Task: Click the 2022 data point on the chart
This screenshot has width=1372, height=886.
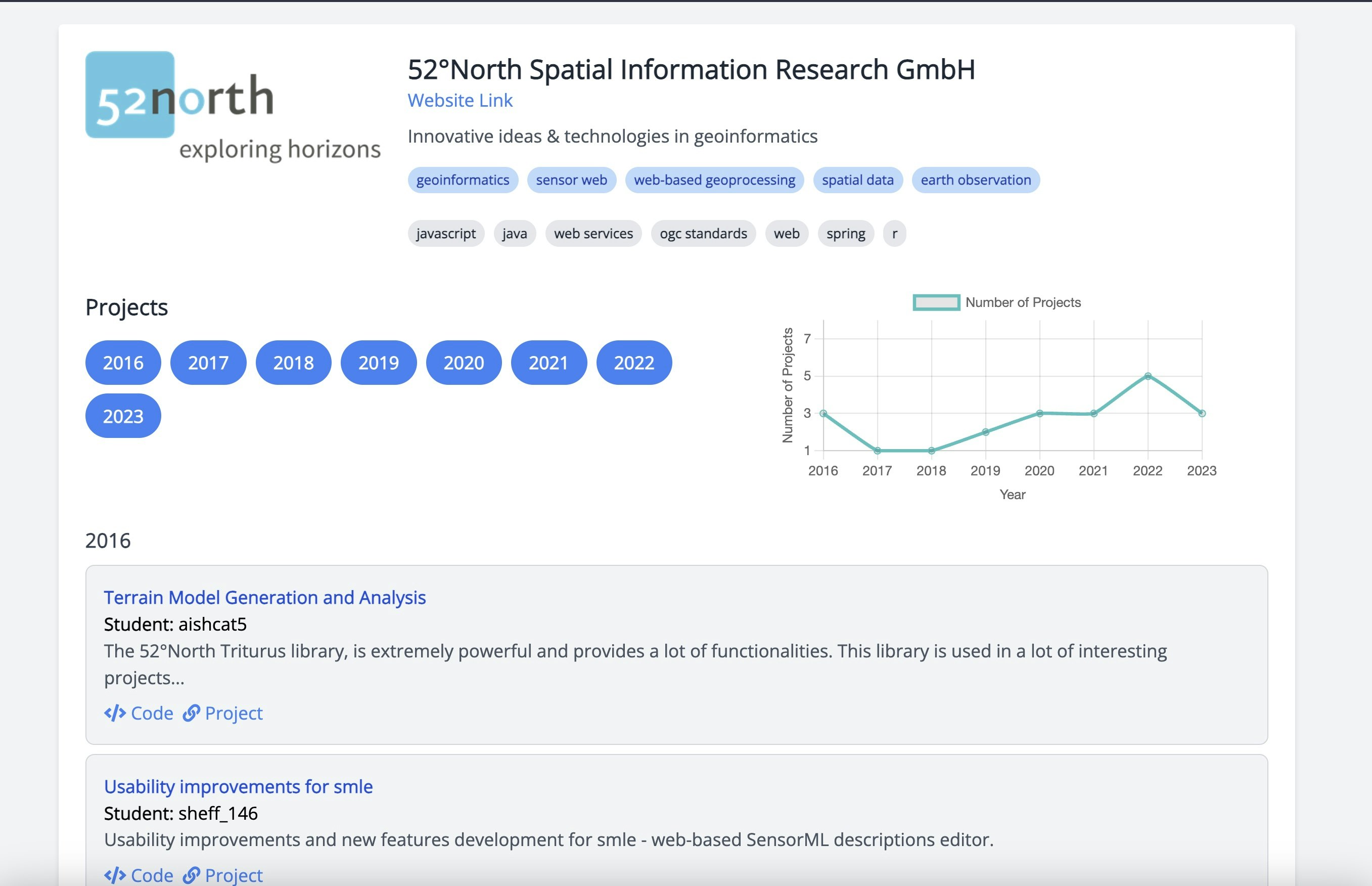Action: 1148,376
